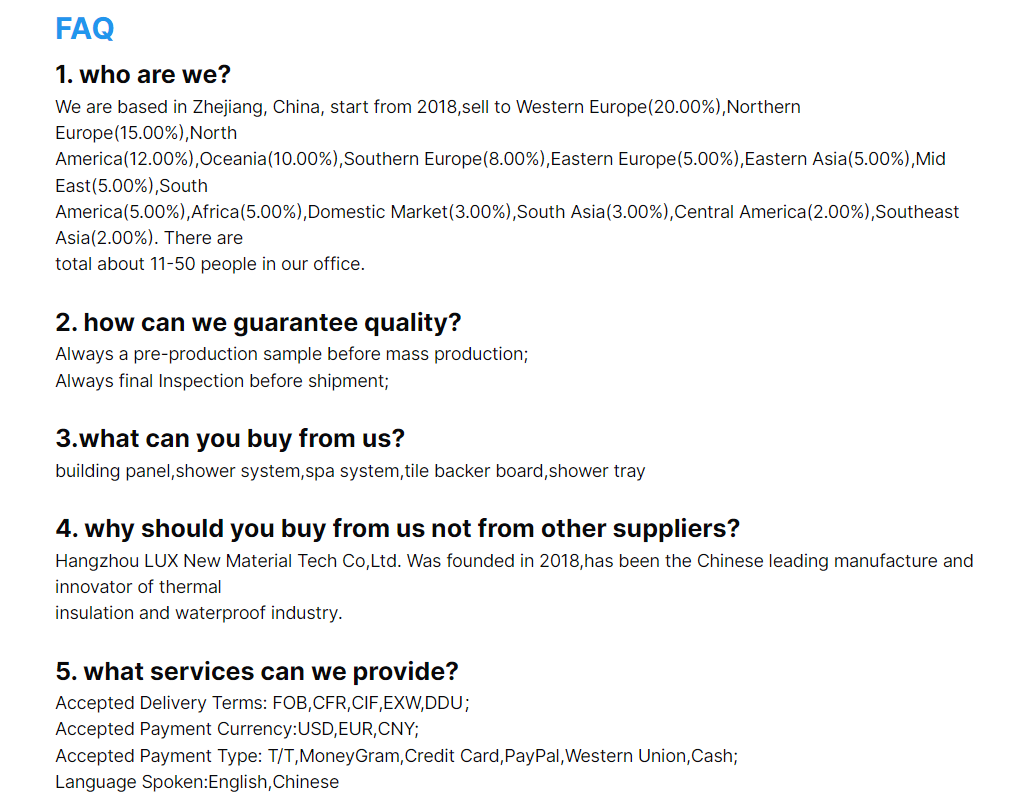Click the product list starting "building panel"
1023x810 pixels.
[x=350, y=471]
